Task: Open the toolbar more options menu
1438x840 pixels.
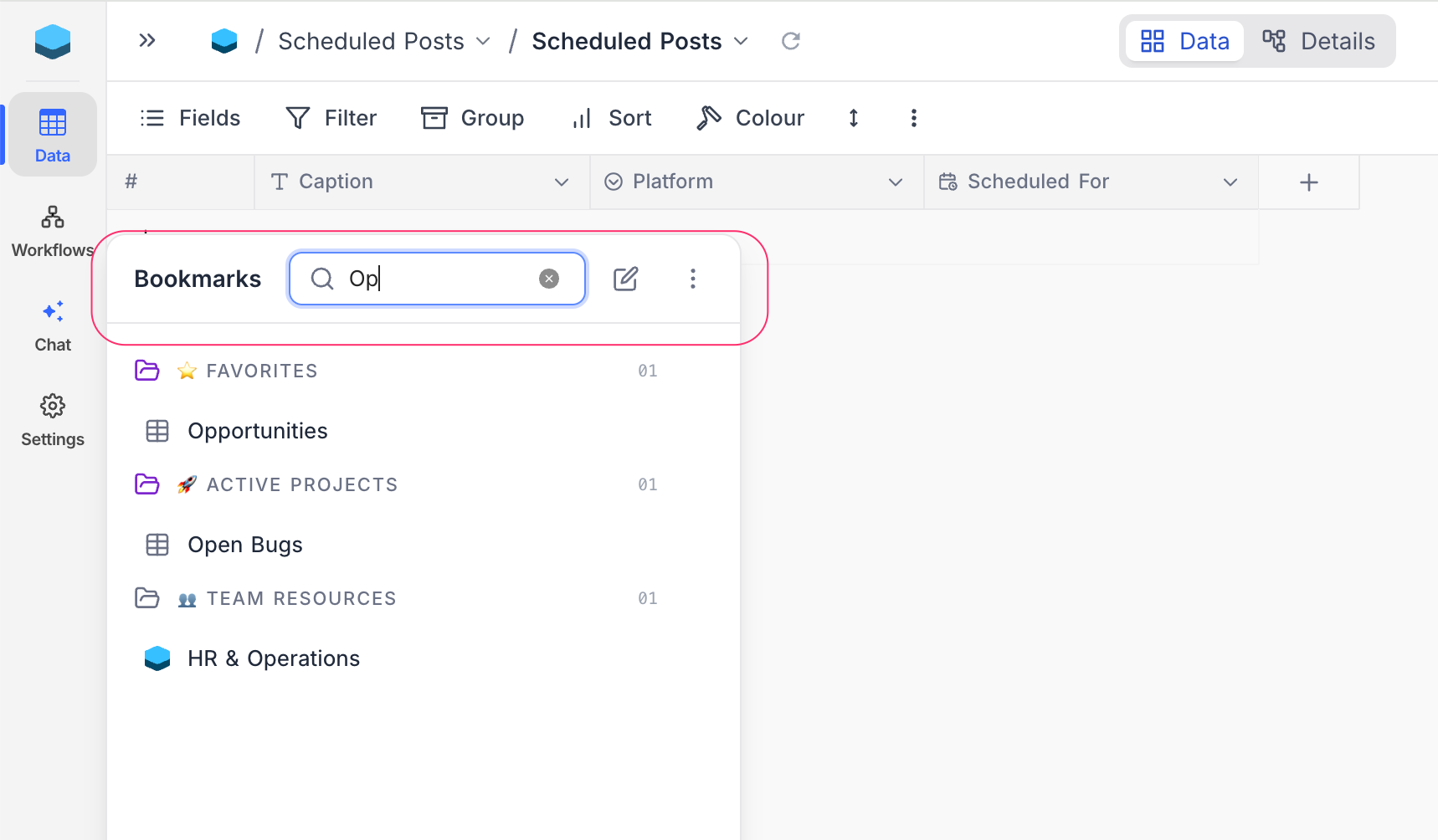Action: point(914,118)
